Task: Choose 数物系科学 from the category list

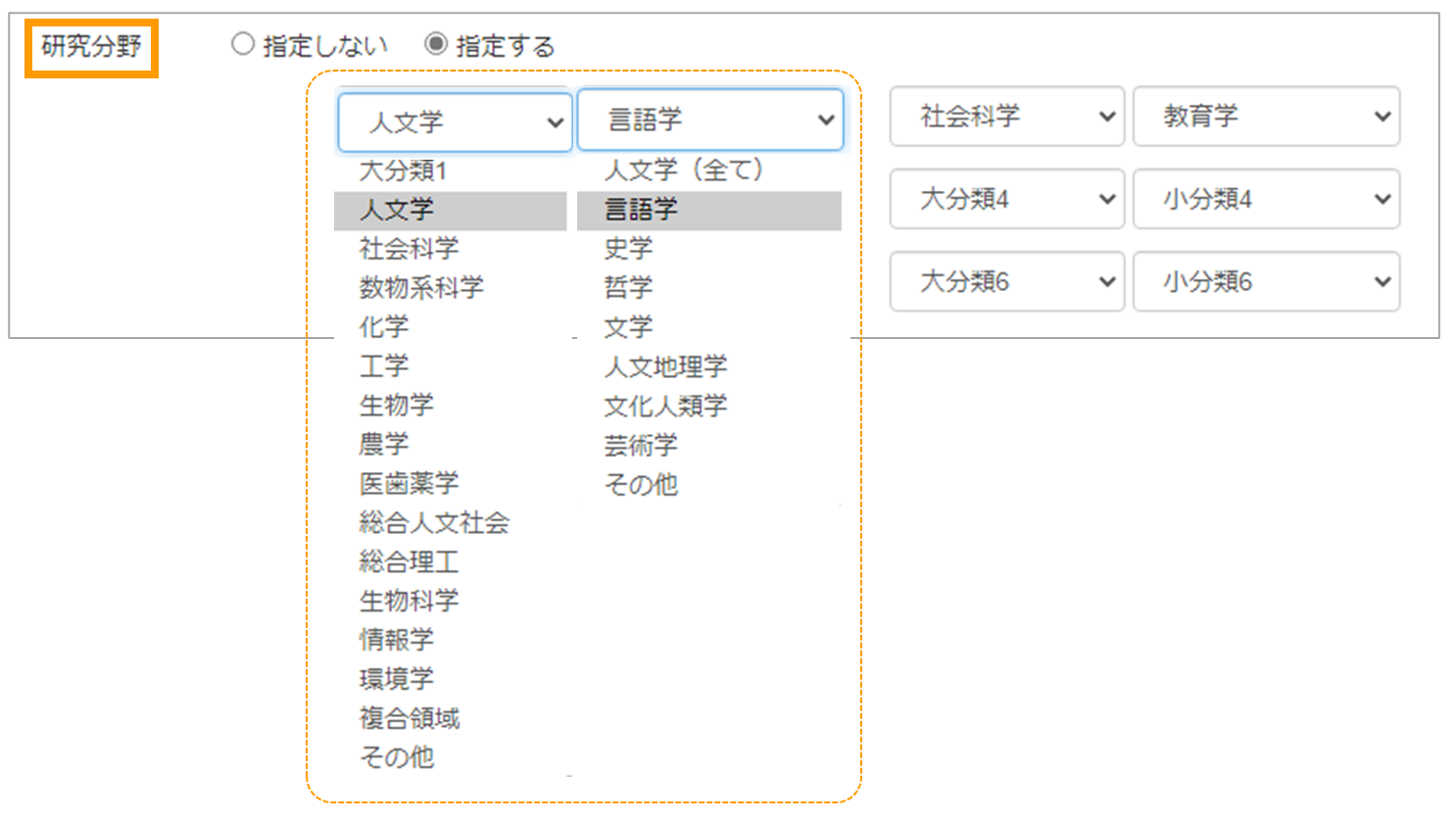Action: click(x=421, y=287)
